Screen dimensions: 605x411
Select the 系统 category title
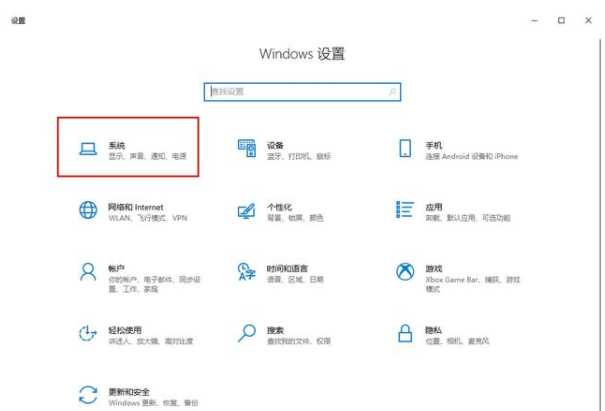point(117,145)
